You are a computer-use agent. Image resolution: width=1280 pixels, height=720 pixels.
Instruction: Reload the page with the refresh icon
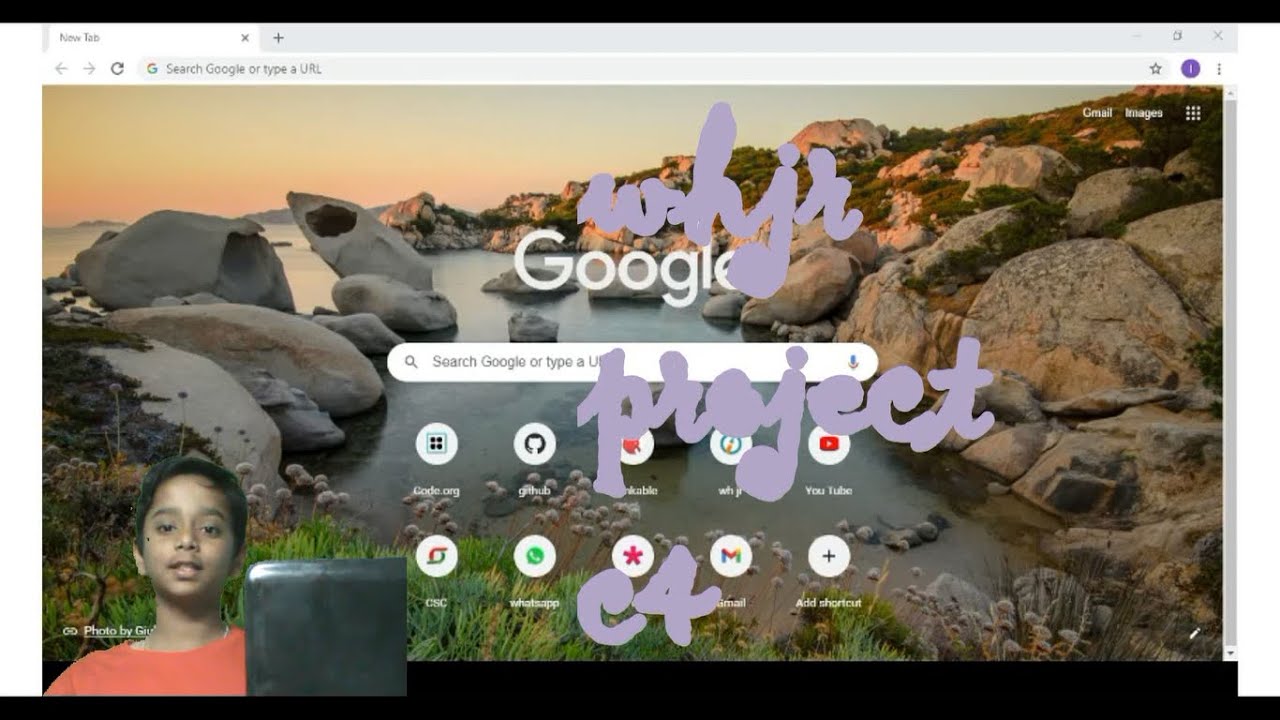[117, 69]
